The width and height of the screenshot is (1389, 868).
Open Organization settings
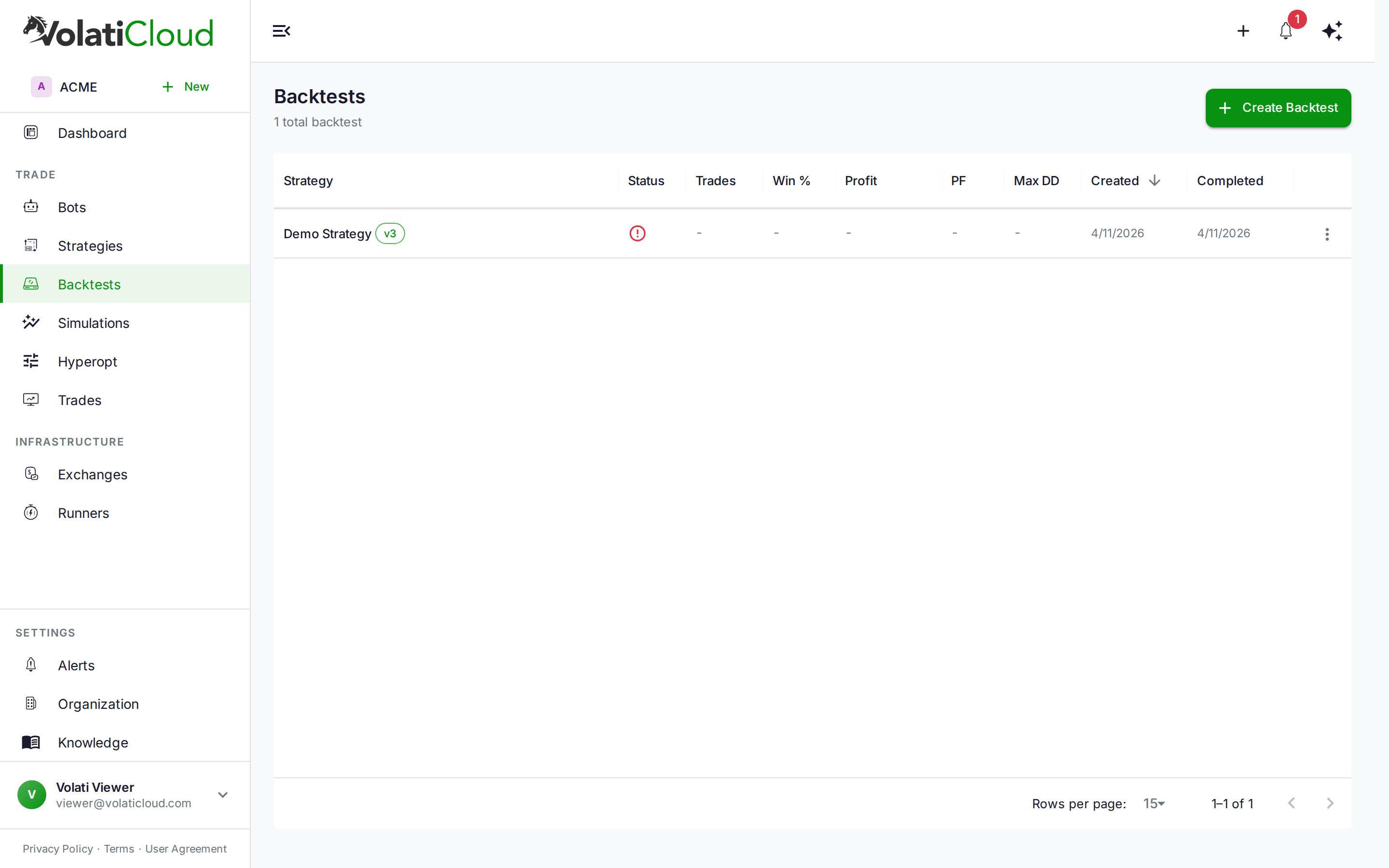tap(125, 704)
